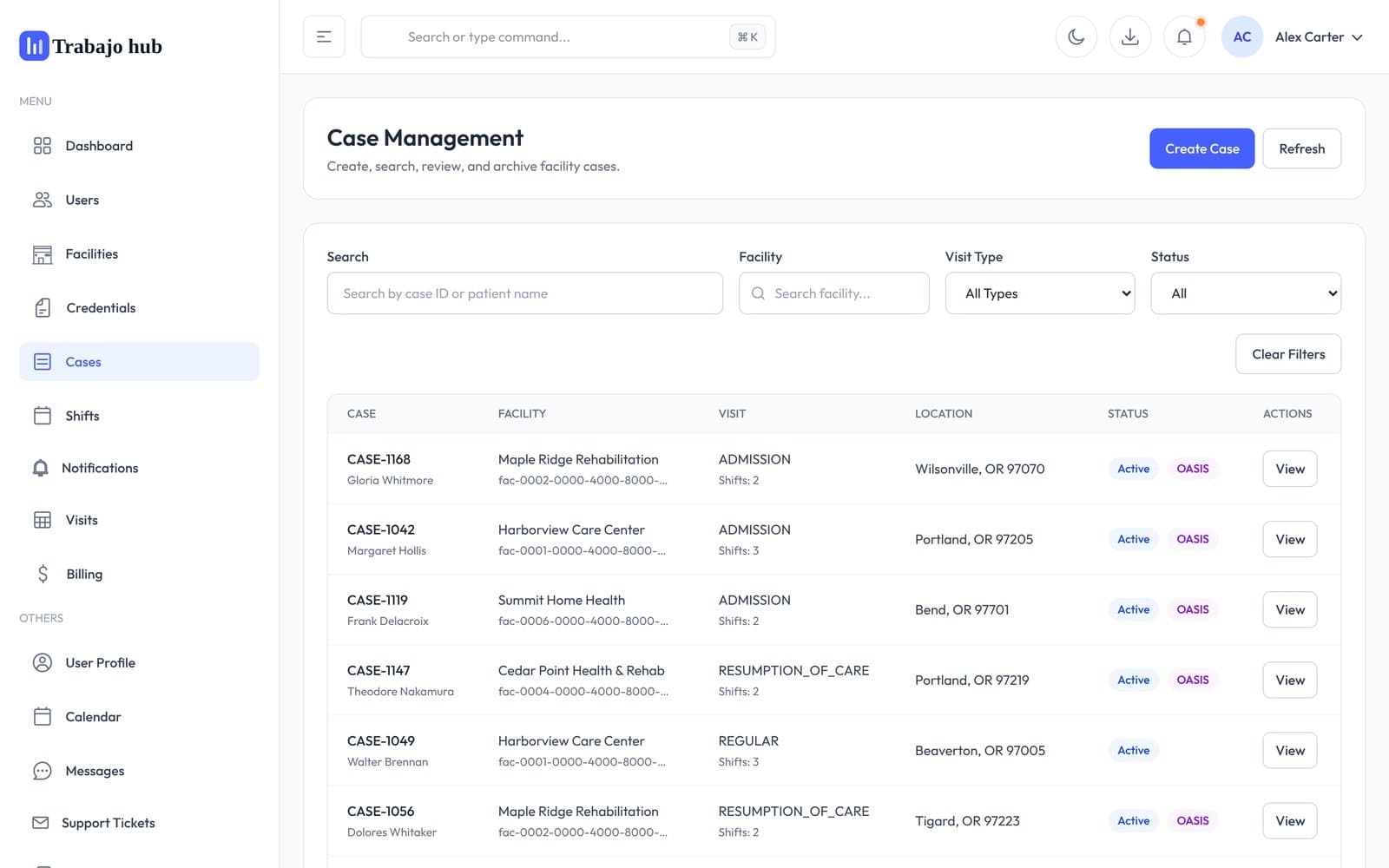The image size is (1389, 868).
Task: Open the Status All dropdown
Action: click(x=1246, y=293)
